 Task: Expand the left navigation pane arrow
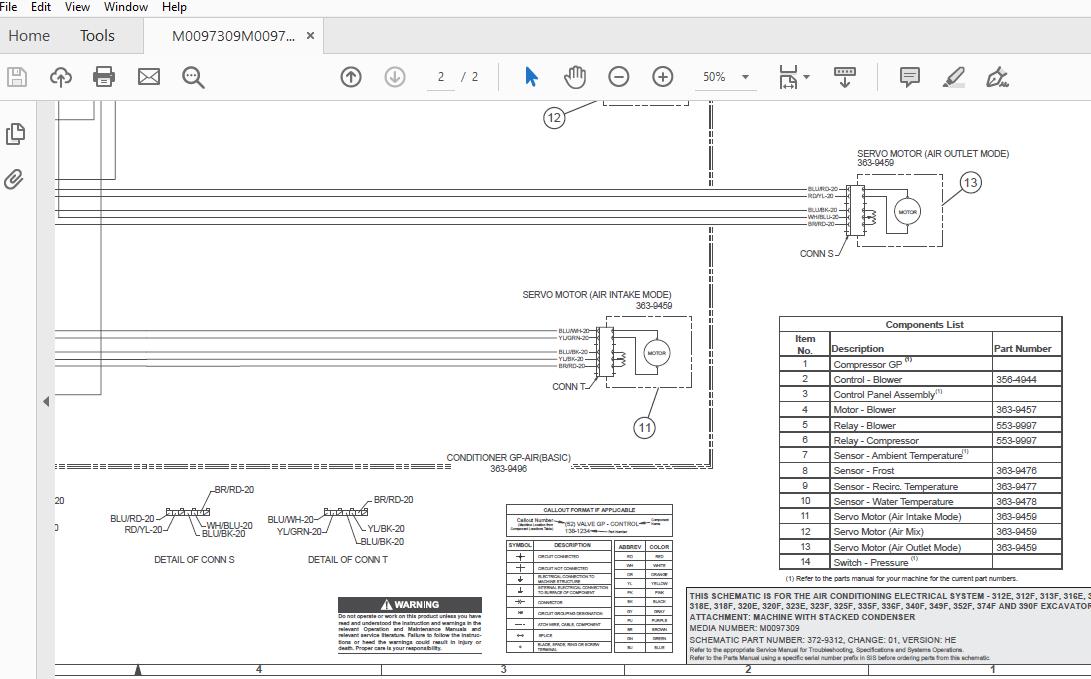(46, 401)
